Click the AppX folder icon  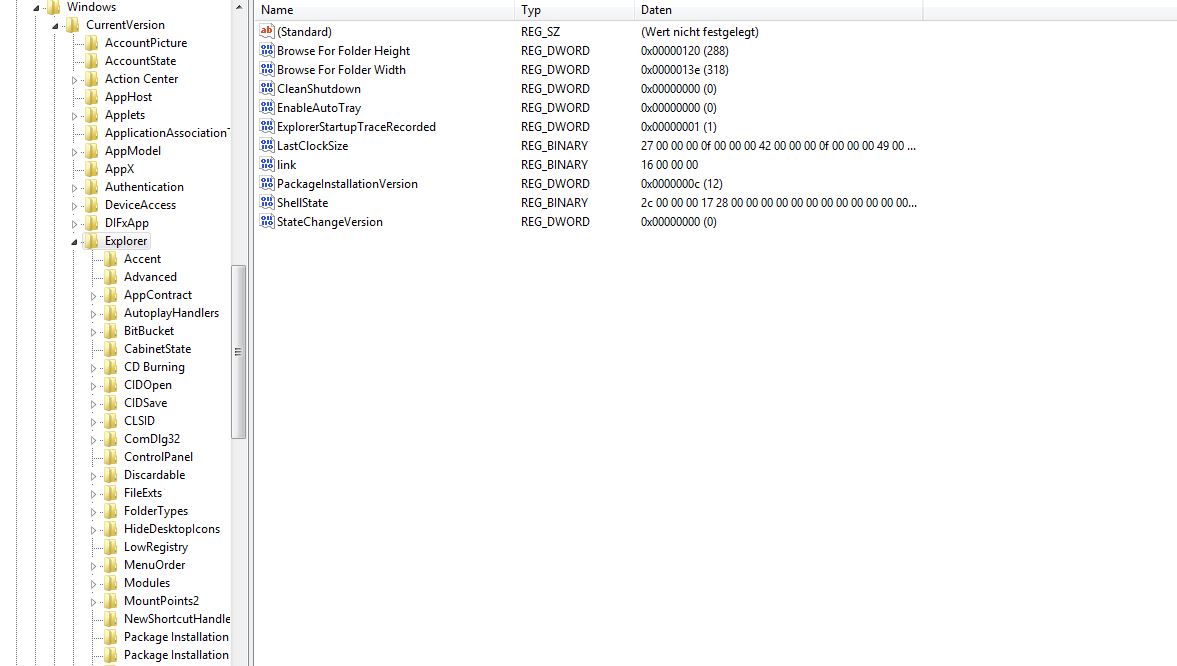tap(92, 169)
